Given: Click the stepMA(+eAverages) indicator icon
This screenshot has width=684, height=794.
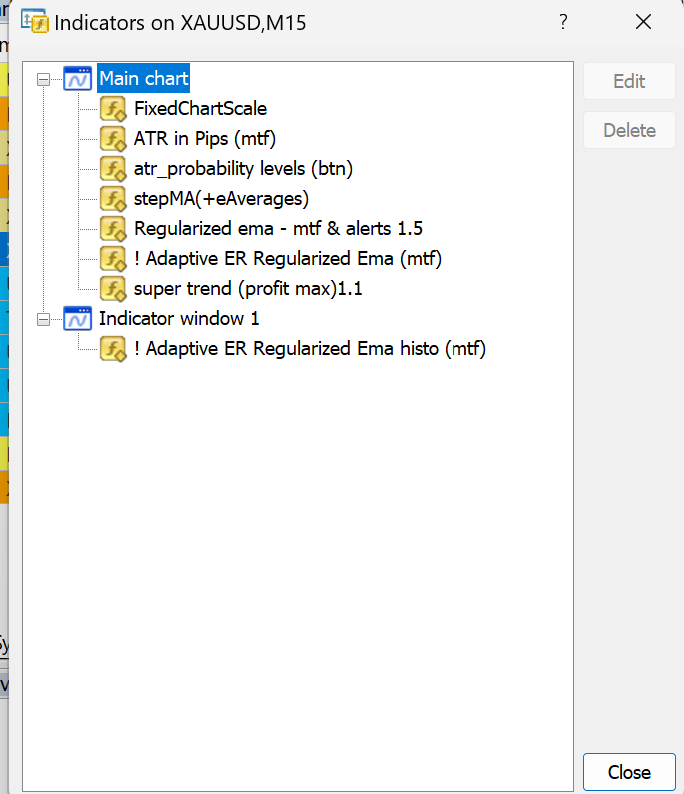Looking at the screenshot, I should point(113,198).
